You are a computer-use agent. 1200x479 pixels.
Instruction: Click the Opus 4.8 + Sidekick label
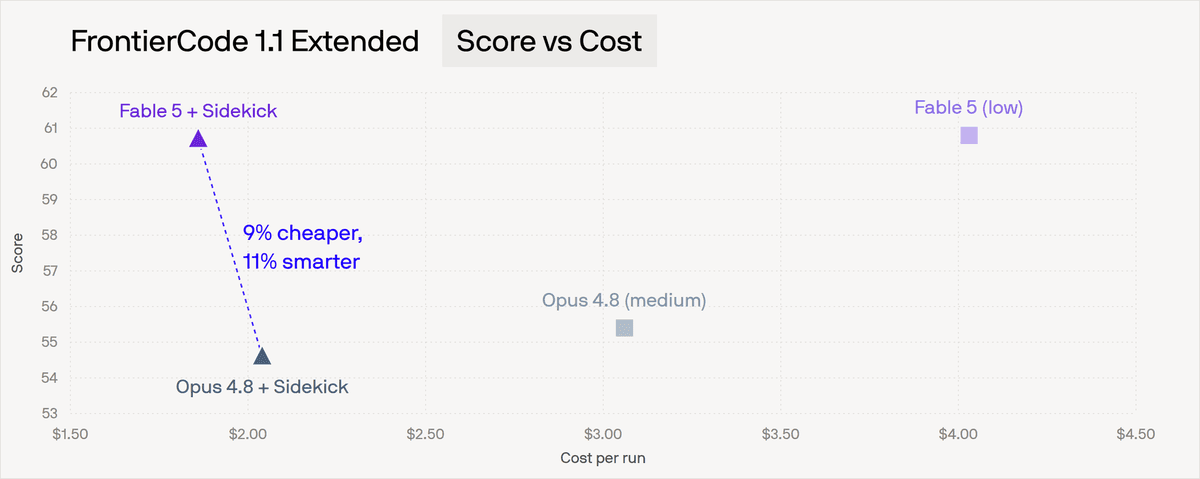point(262,386)
